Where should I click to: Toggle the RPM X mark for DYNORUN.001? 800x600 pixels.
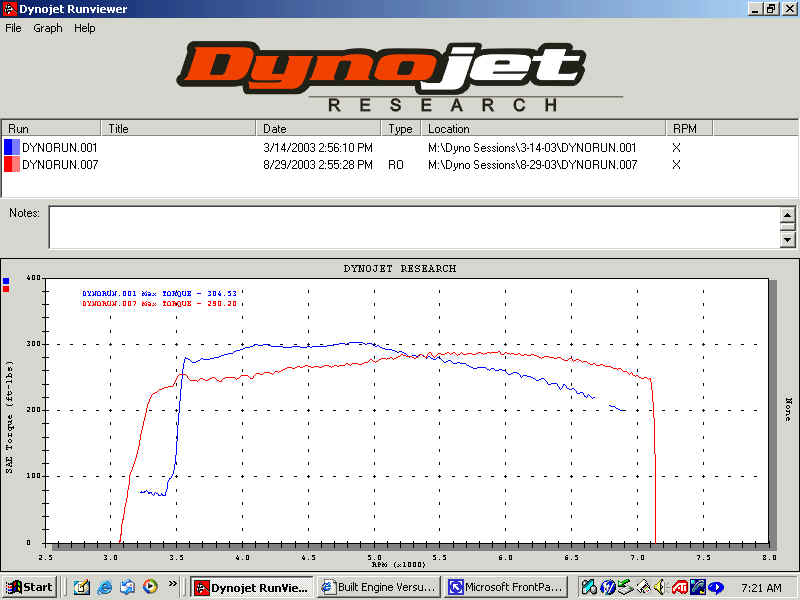click(676, 147)
